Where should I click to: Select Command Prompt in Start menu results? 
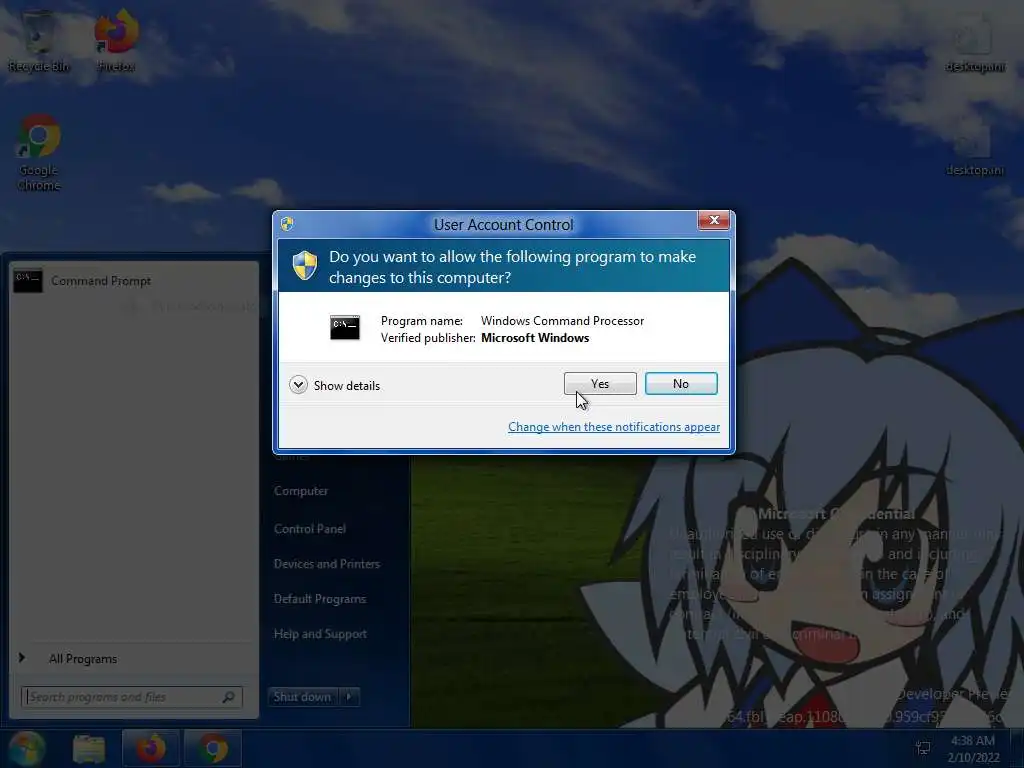point(134,281)
